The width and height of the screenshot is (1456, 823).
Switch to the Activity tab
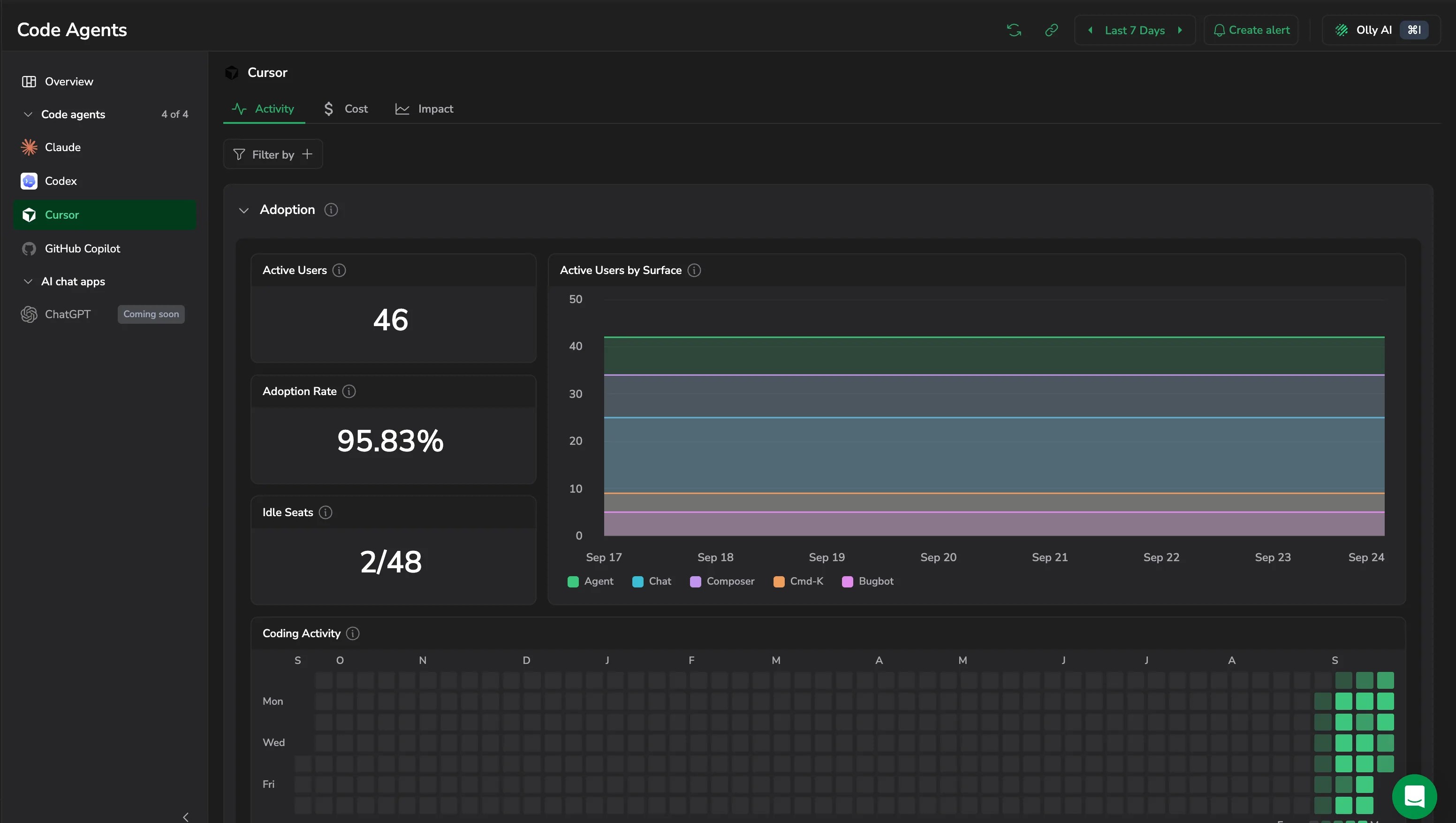click(264, 108)
